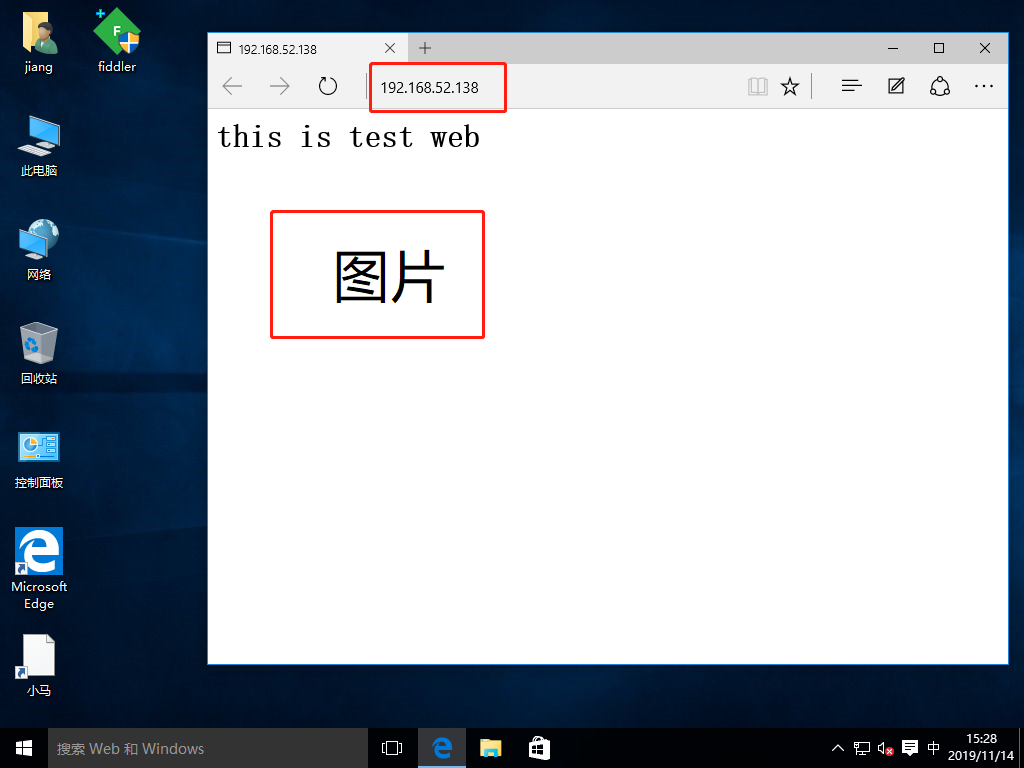Select 小马 desktop shortcut file

[39, 665]
